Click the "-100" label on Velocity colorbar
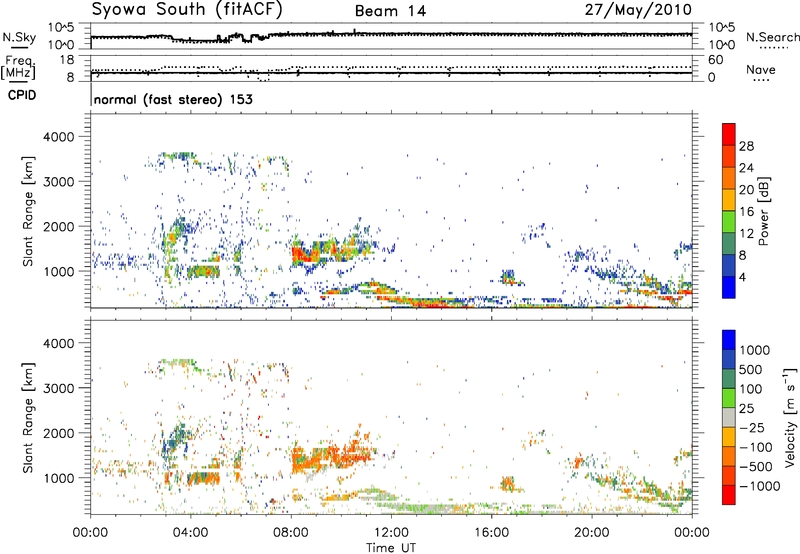This screenshot has height=554, width=800. (x=755, y=447)
